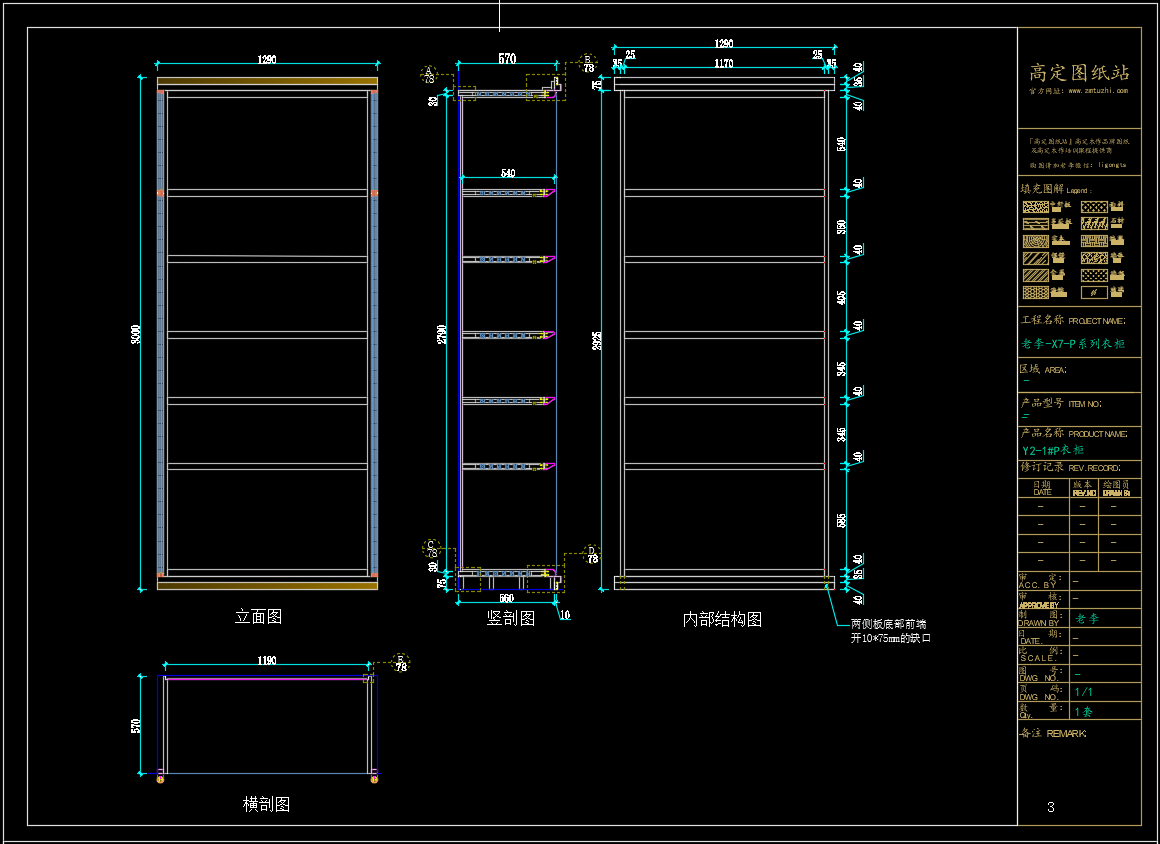Click the drawn-by value 老李
Image resolution: width=1160 pixels, height=844 pixels.
click(1087, 619)
